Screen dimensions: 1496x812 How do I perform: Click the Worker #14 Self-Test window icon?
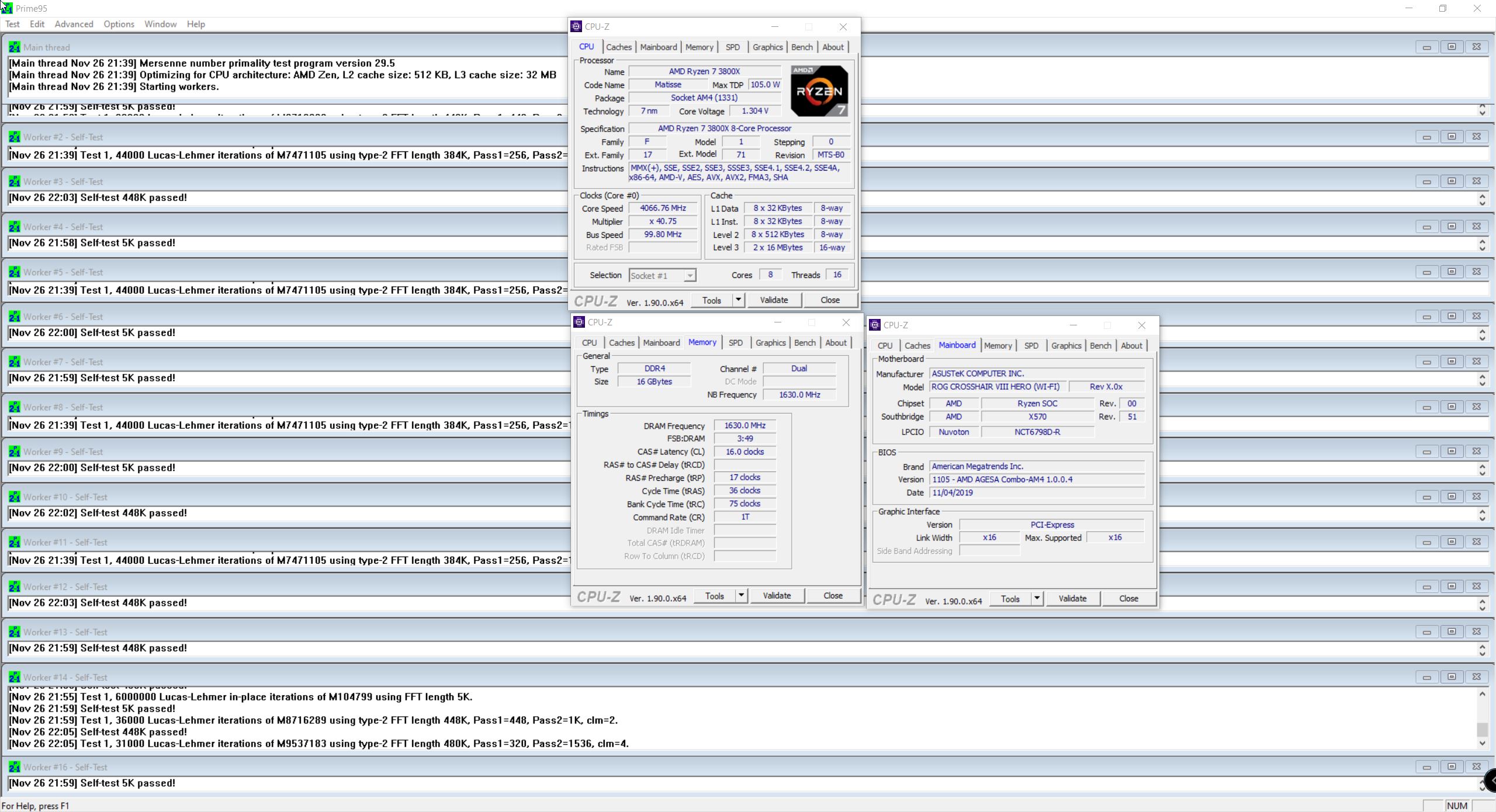point(14,677)
